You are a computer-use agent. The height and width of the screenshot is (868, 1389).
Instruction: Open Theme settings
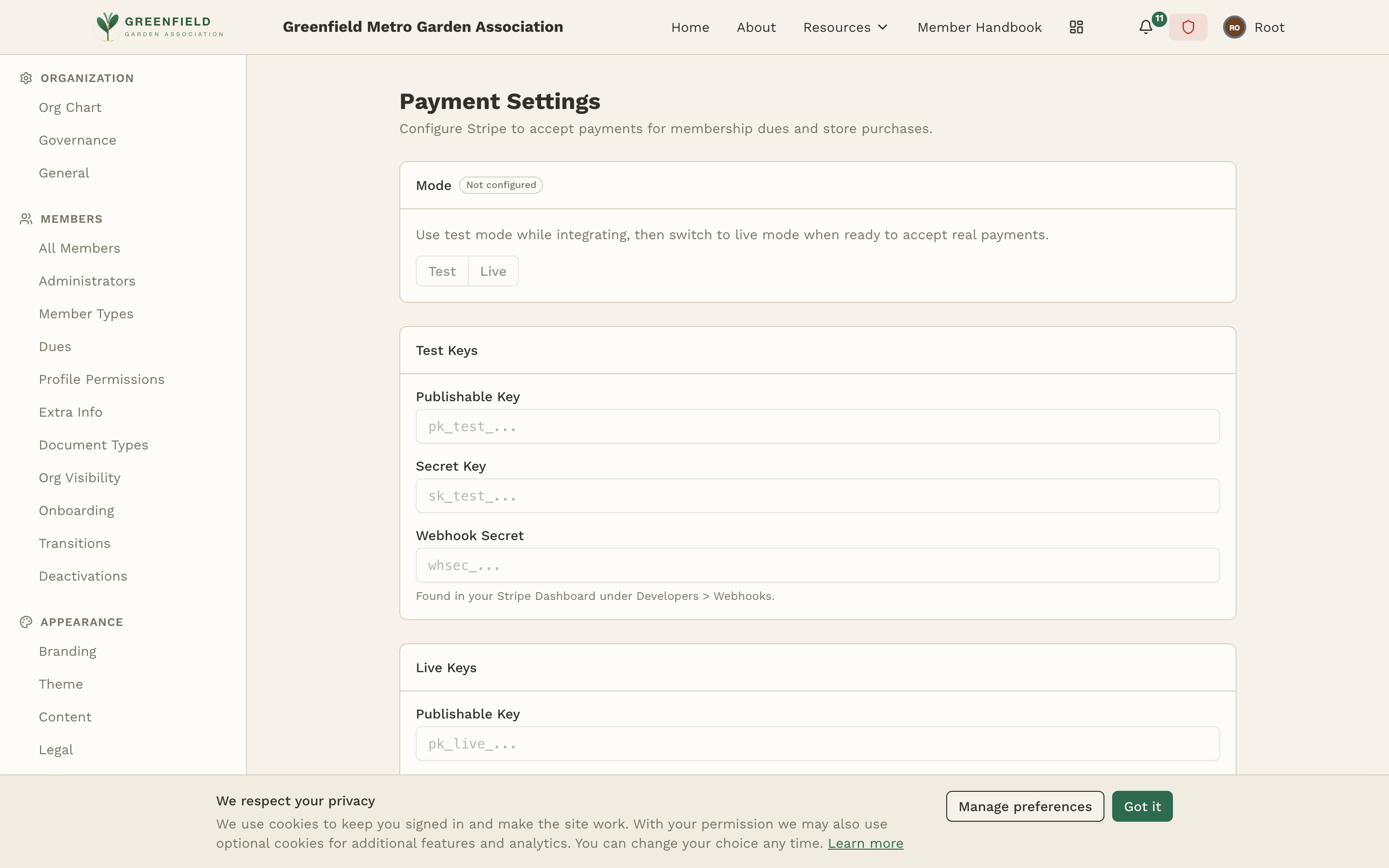coord(61,684)
